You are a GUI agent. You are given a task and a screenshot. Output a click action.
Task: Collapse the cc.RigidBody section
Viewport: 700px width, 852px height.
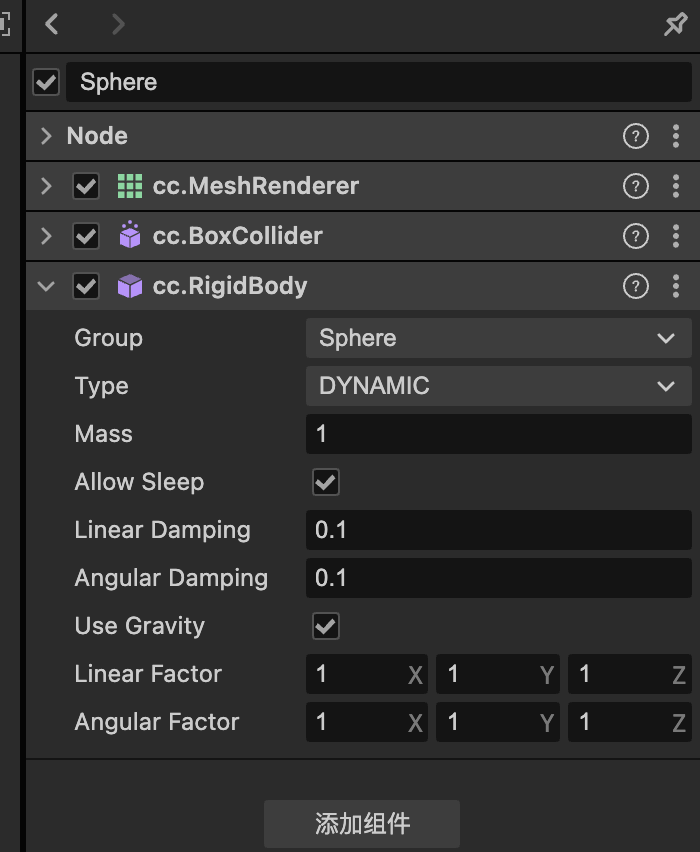tap(46, 287)
